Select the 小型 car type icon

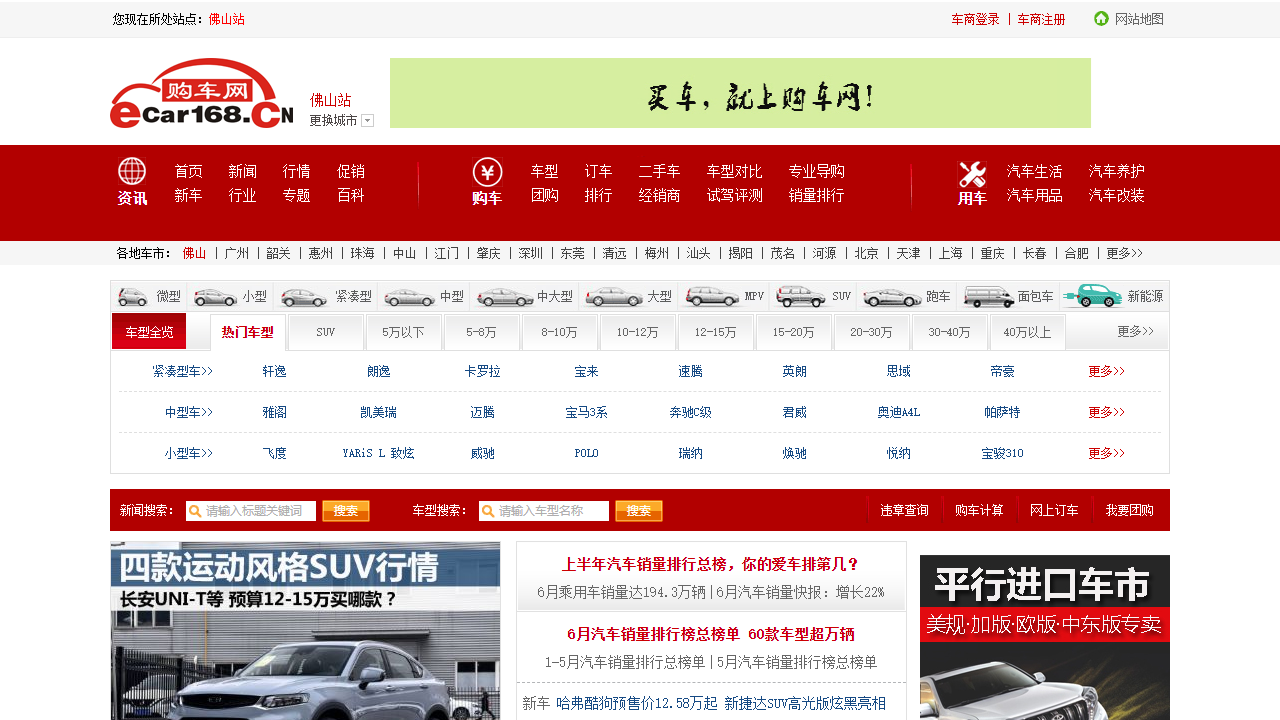[215, 297]
